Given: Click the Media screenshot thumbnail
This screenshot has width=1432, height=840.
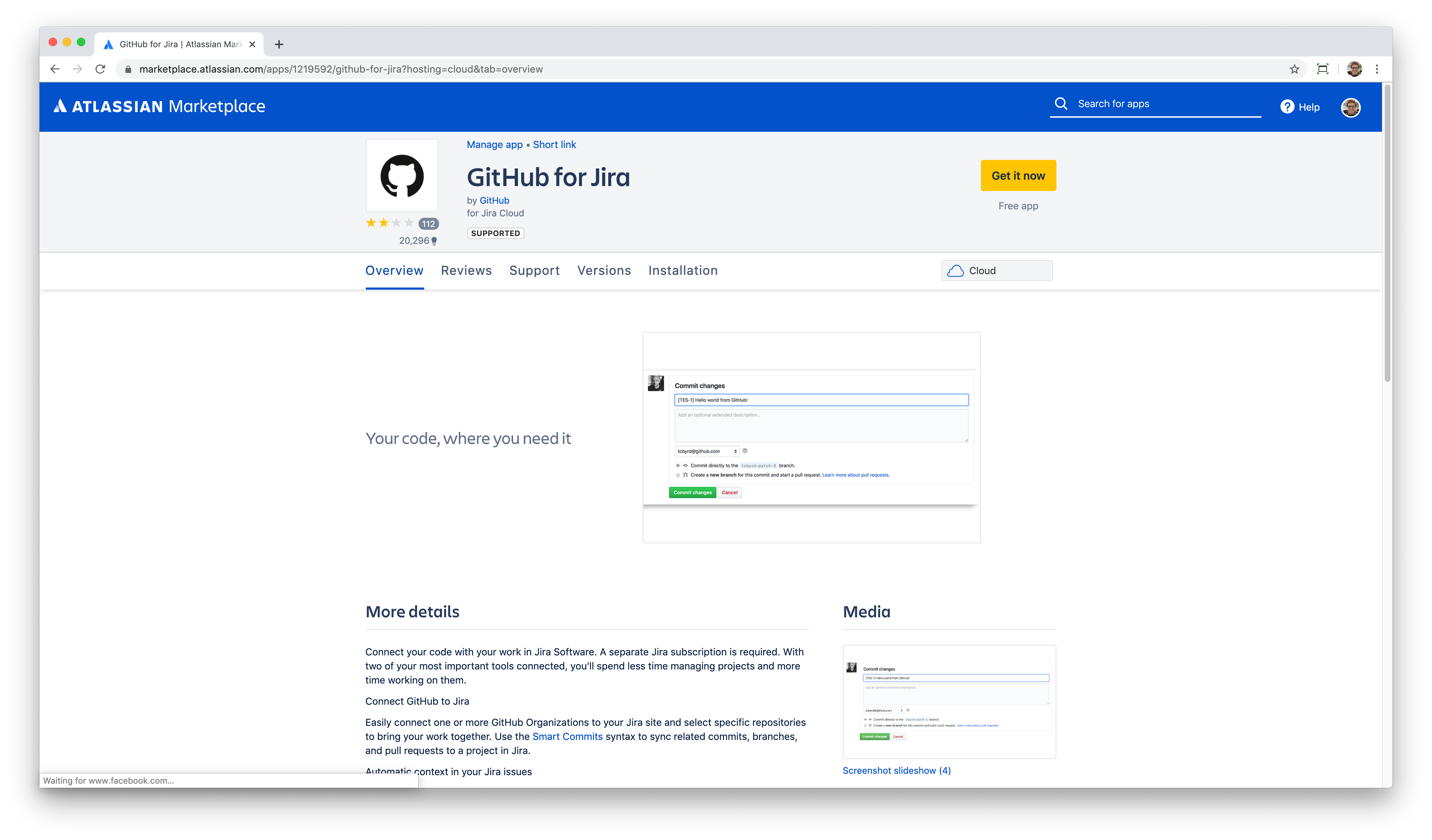Looking at the screenshot, I should [949, 702].
